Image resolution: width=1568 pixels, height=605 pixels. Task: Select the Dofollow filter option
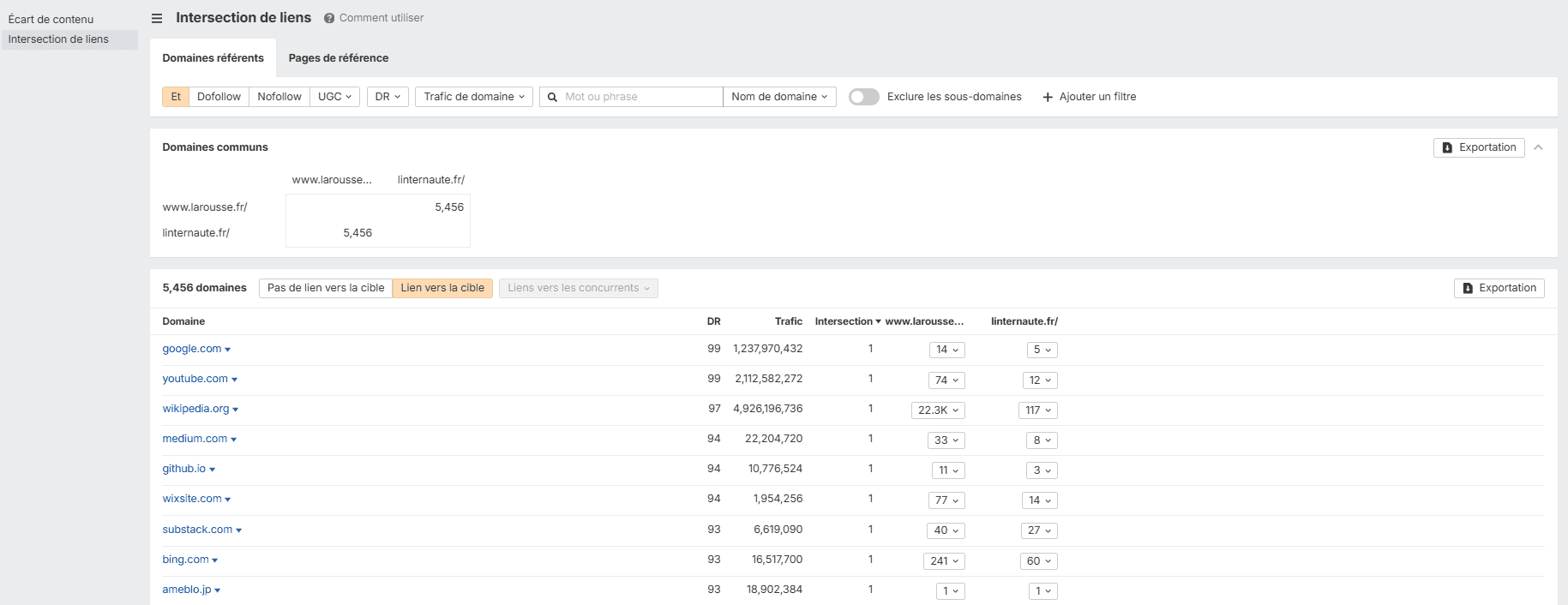click(x=219, y=97)
